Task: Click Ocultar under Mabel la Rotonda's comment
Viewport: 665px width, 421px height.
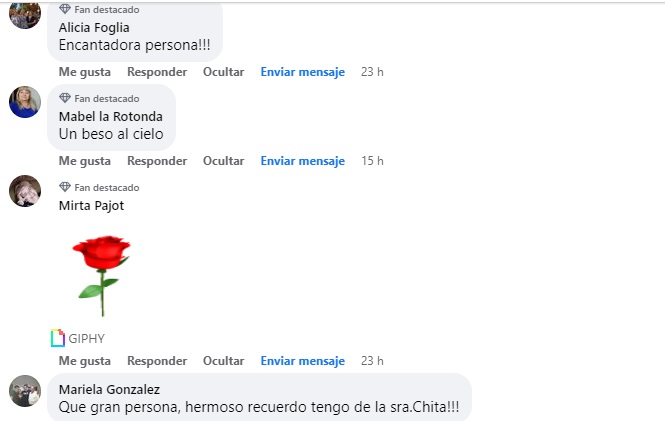Action: point(223,161)
